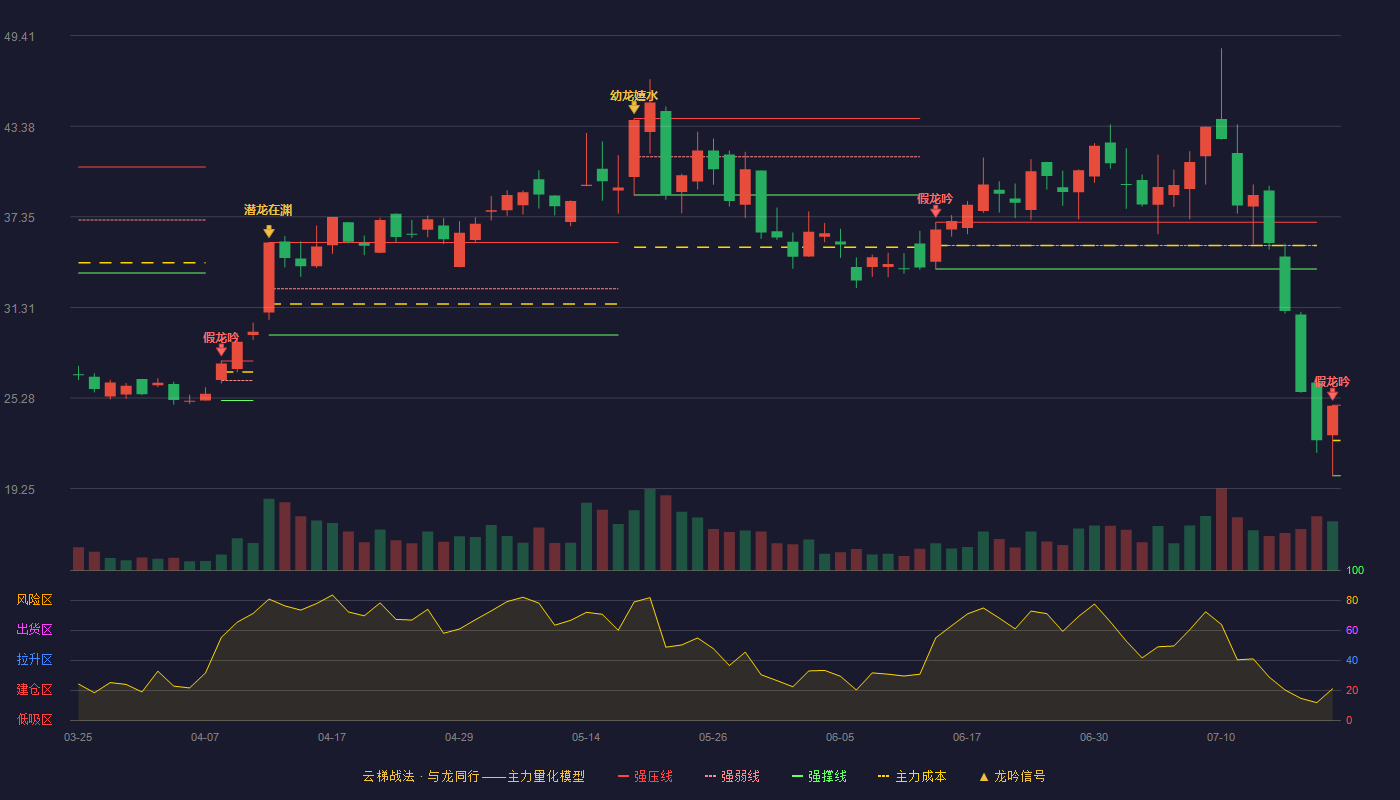
Task: Click the 19.25 price axis label
Action: pos(19,490)
